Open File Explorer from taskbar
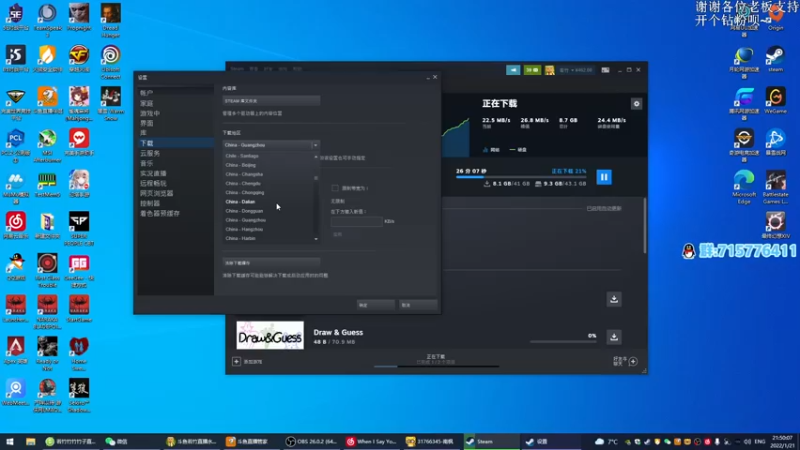Viewport: 800px width, 450px height. [x=31, y=442]
